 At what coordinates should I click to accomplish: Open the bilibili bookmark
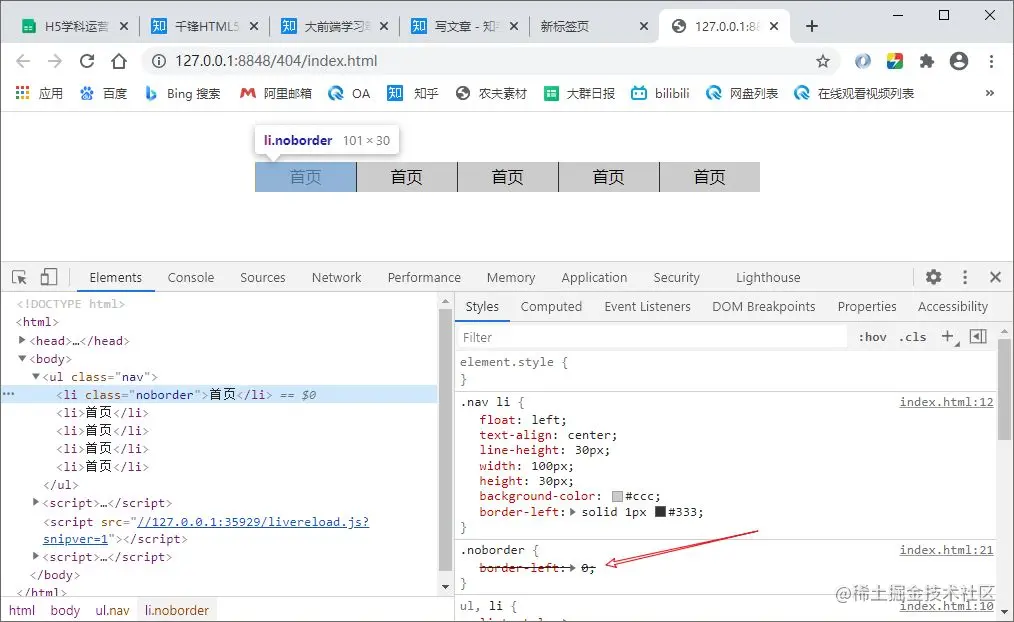coord(660,93)
